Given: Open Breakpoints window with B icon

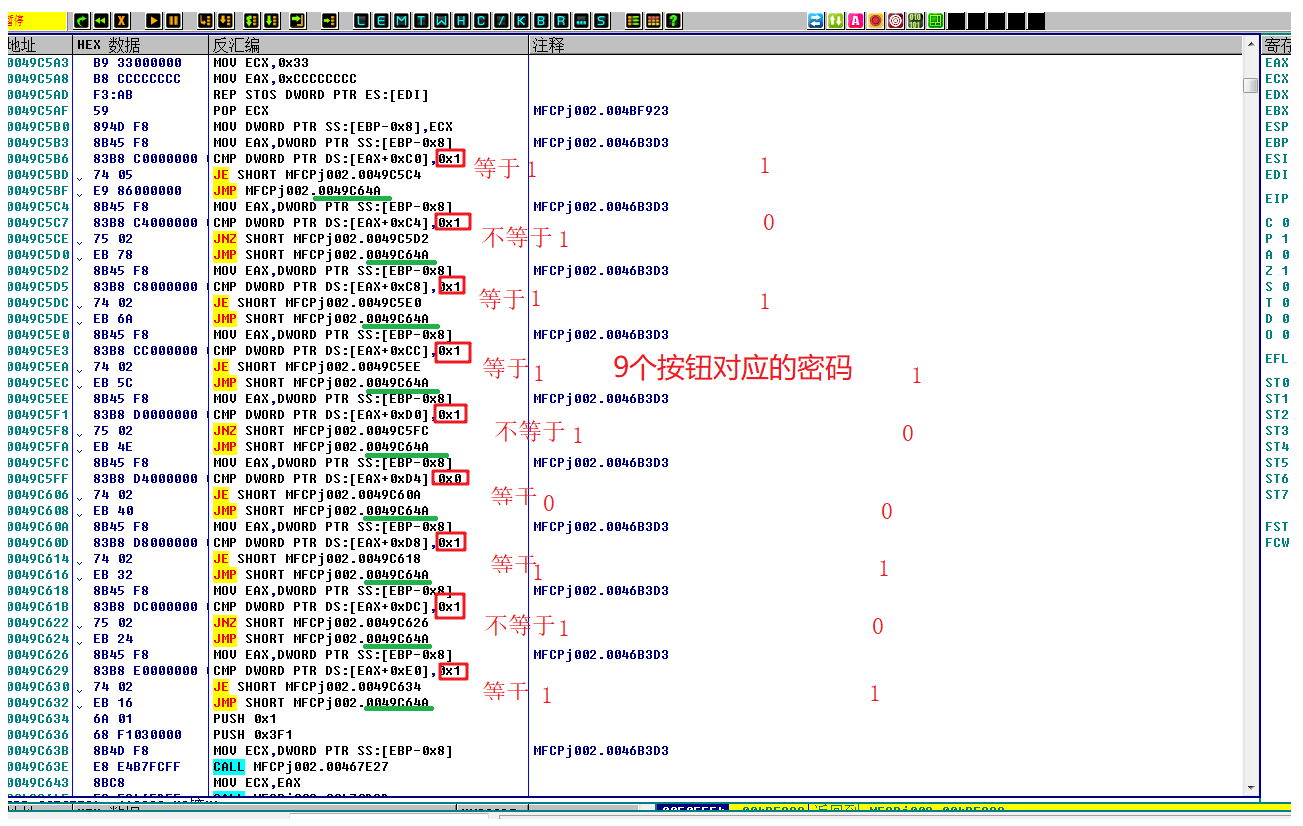Looking at the screenshot, I should click(x=541, y=20).
